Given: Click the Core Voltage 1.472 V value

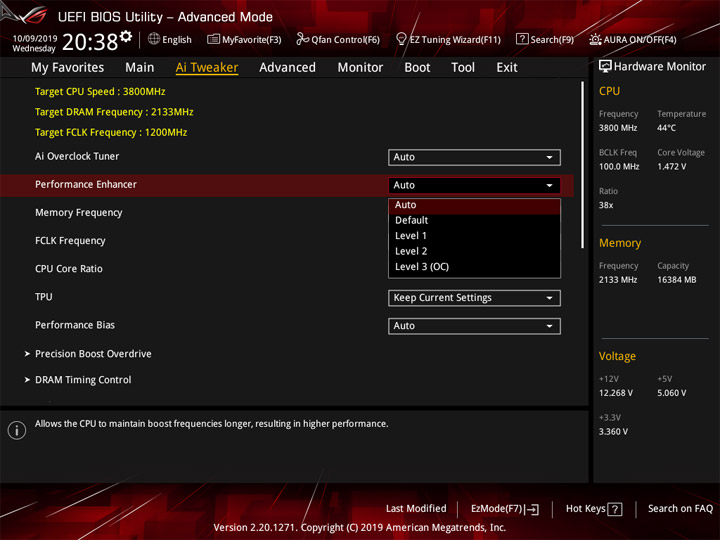Looking at the screenshot, I should point(672,167).
